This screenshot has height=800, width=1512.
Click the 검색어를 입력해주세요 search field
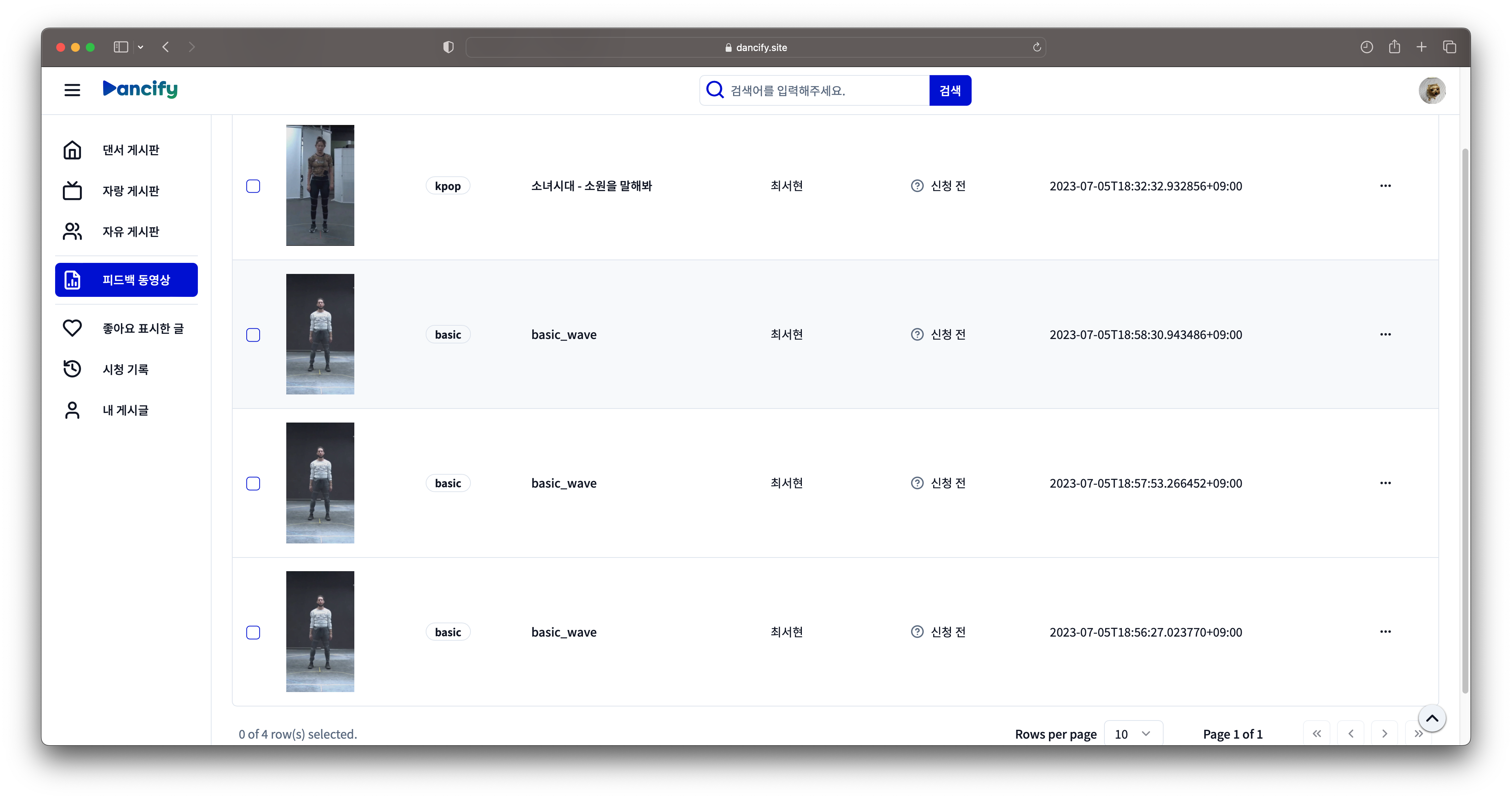coord(822,90)
